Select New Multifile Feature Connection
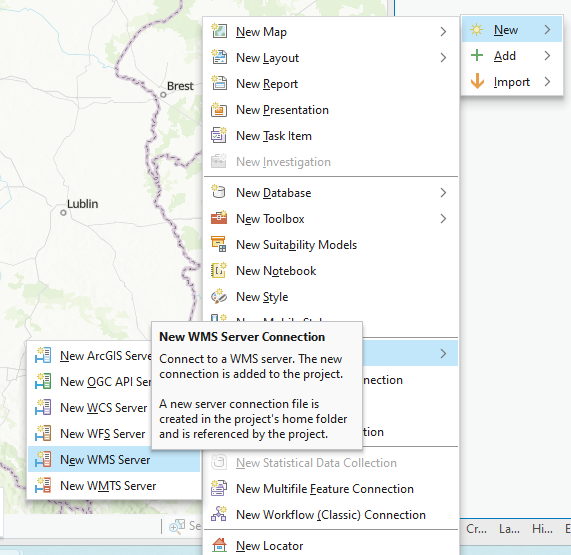Viewport: 571px width, 555px height. point(331,489)
